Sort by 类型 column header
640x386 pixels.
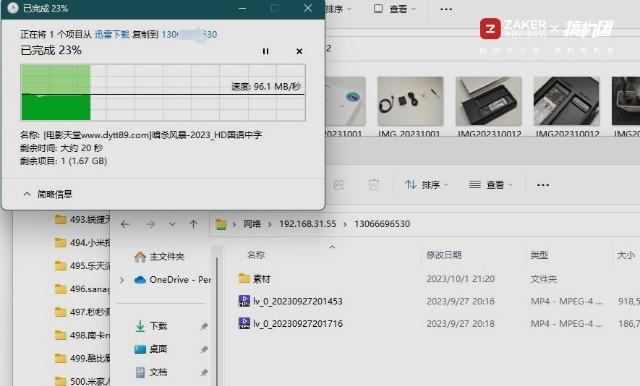pos(539,255)
